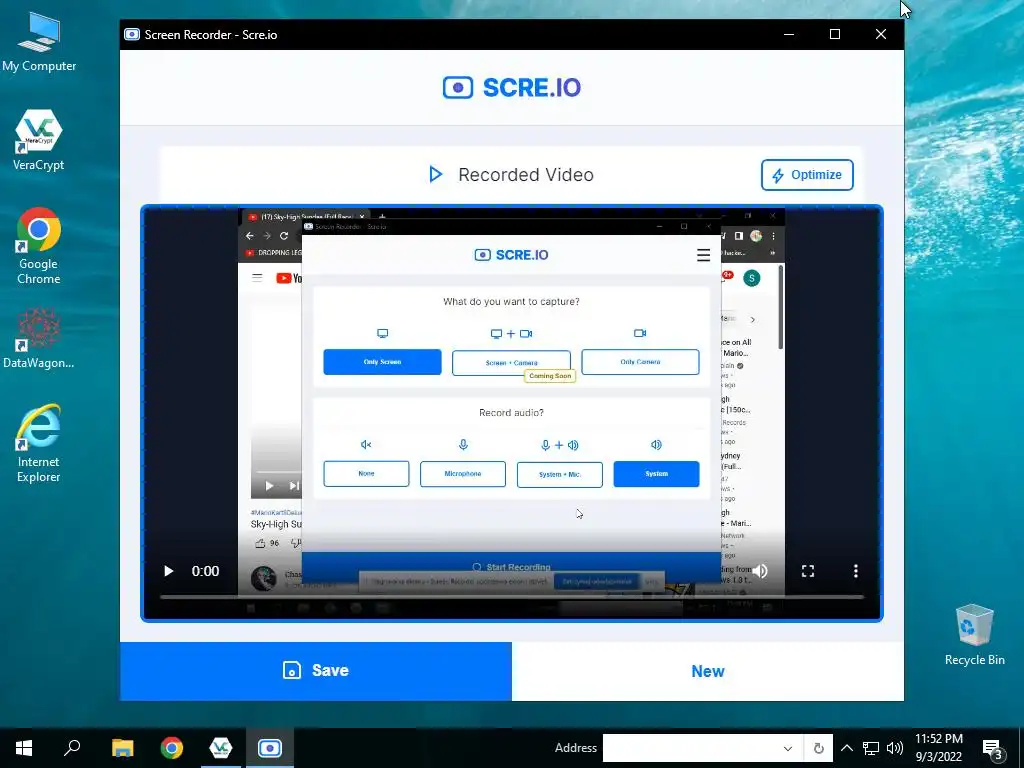Select the DataWagon desktop shortcut
Screen dimensions: 1024x768
[x=39, y=339]
